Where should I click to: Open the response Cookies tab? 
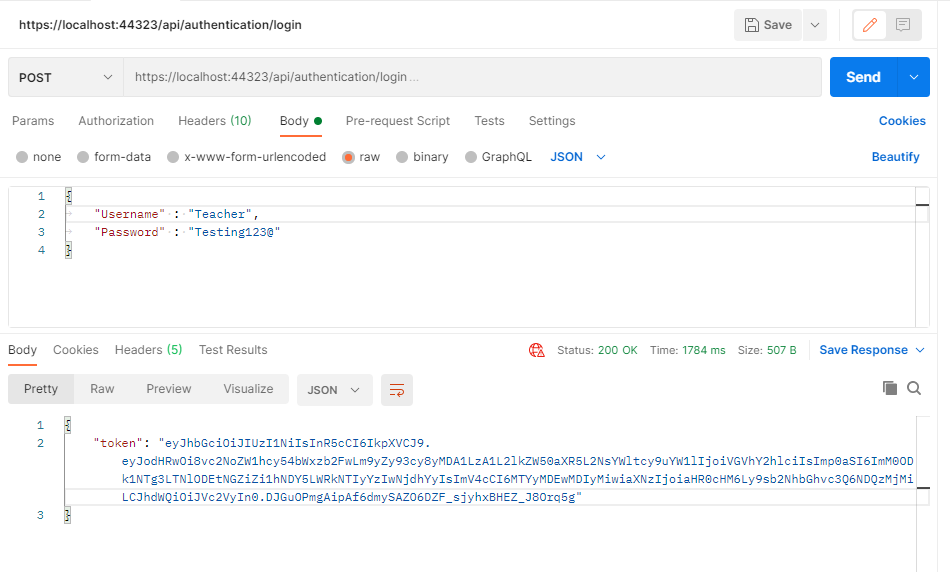coord(76,350)
